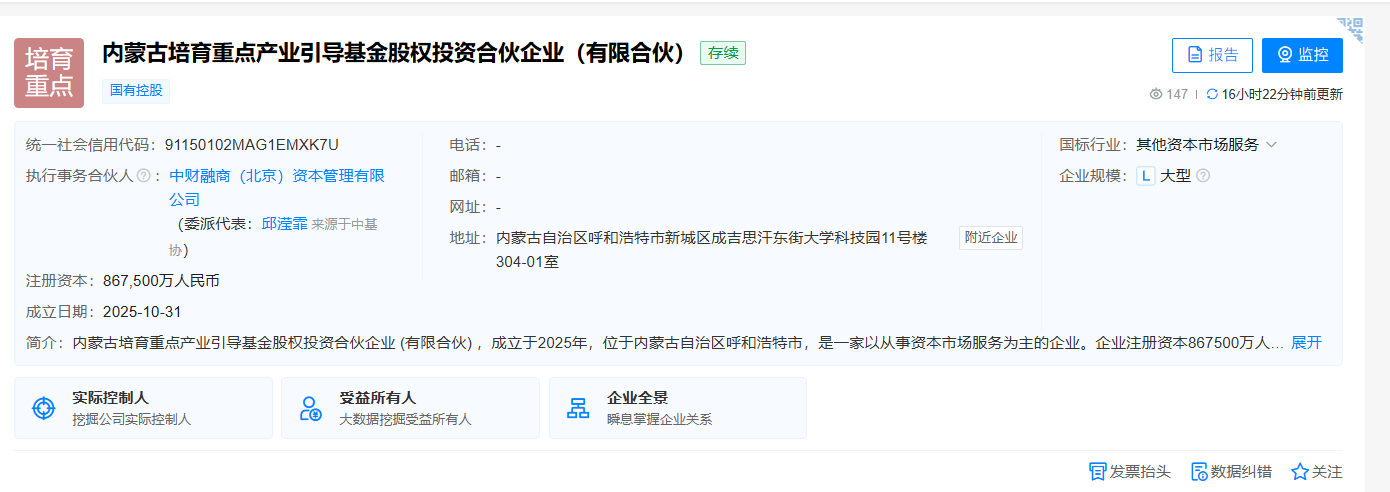Image resolution: width=1390 pixels, height=492 pixels.
Task: Click the 附近企业 nearby companies button
Action: click(x=990, y=238)
